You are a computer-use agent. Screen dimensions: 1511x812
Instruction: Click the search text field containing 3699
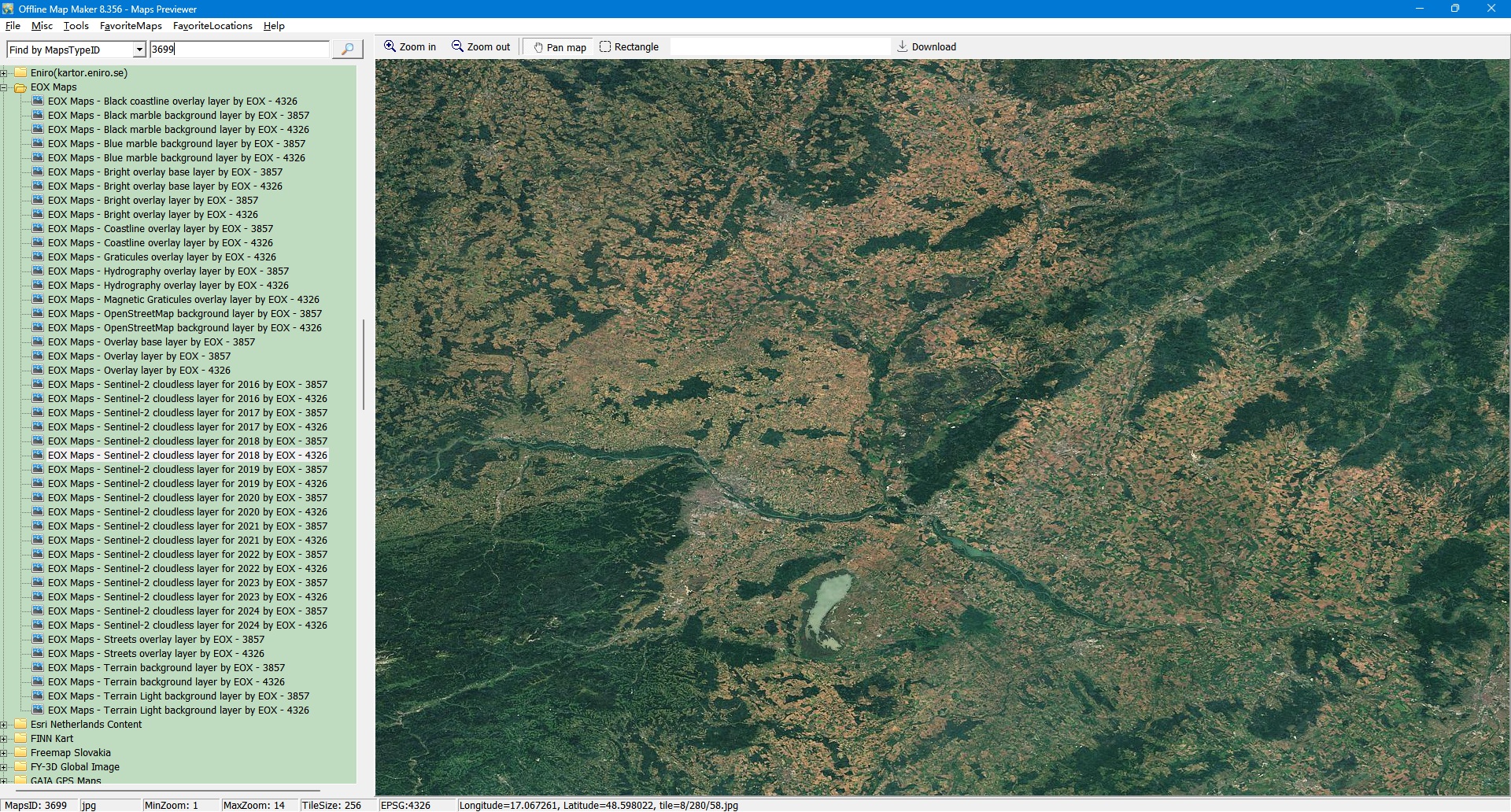pos(239,50)
